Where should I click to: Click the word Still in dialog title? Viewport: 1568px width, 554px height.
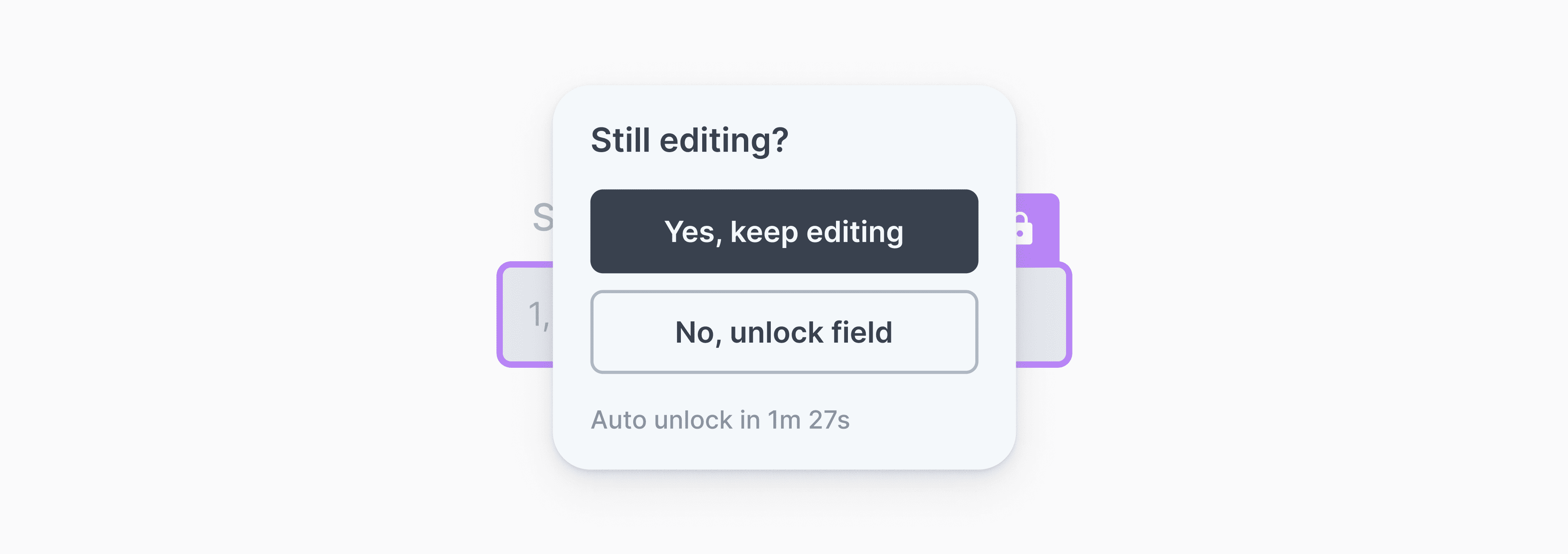point(621,140)
